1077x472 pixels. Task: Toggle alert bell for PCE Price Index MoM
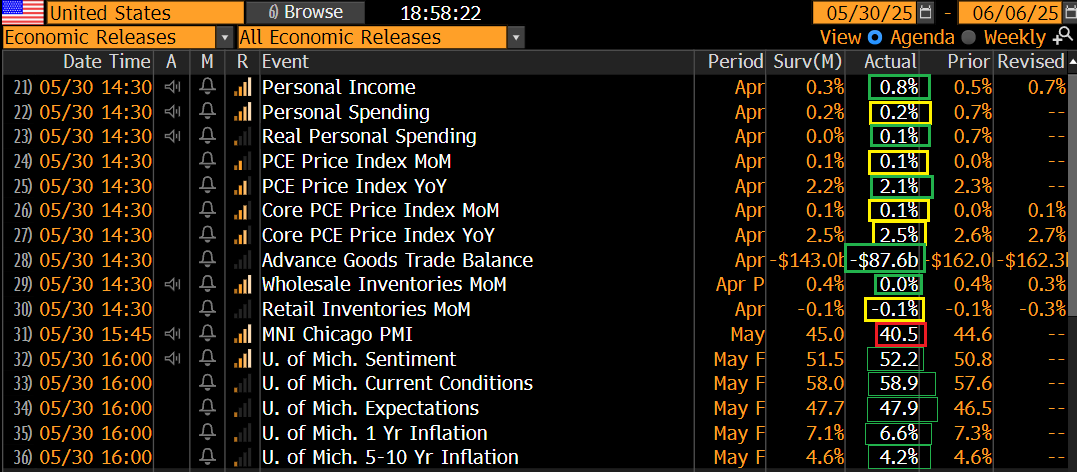coord(207,161)
